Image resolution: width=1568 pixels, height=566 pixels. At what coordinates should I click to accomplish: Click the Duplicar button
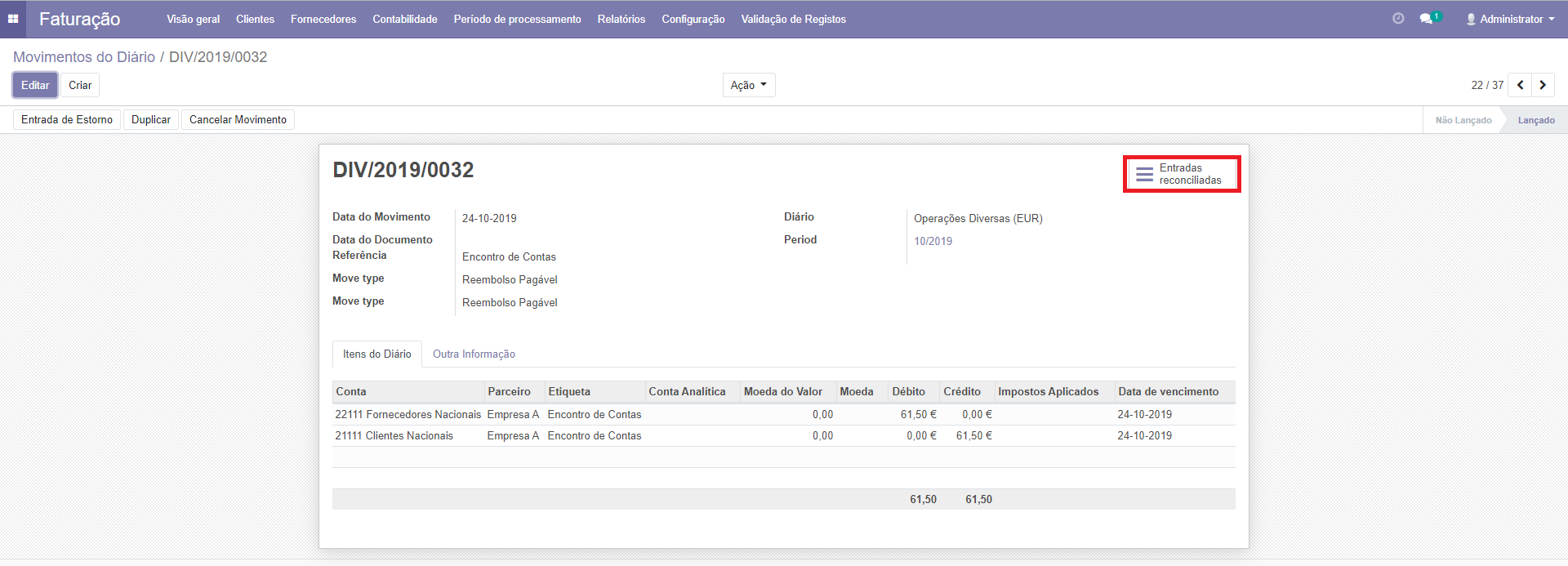click(151, 119)
